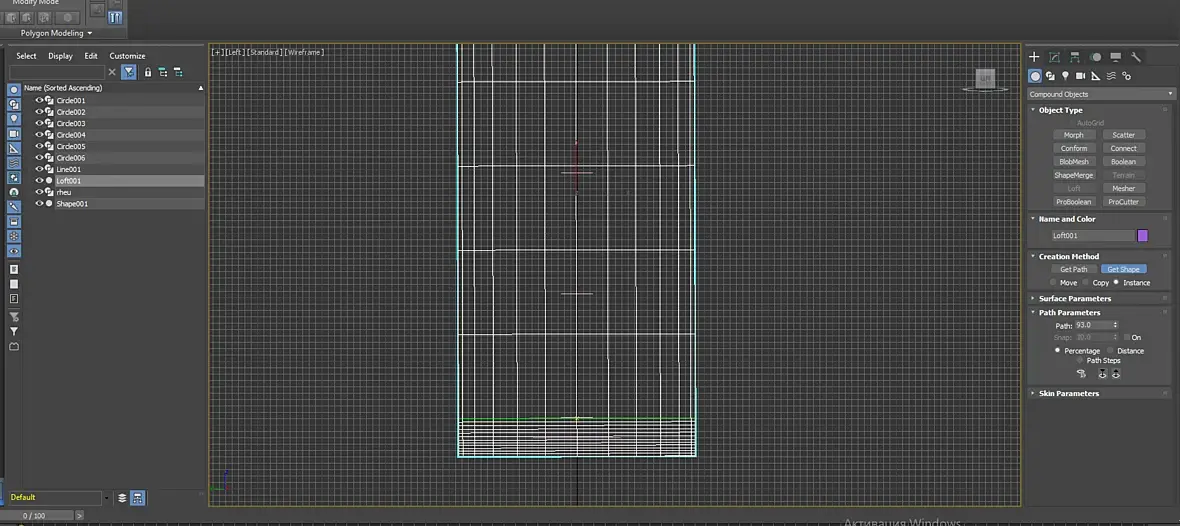Toggle the Geometry display filter in Scene Explorer
This screenshot has height=526, width=1180.
[x=14, y=90]
